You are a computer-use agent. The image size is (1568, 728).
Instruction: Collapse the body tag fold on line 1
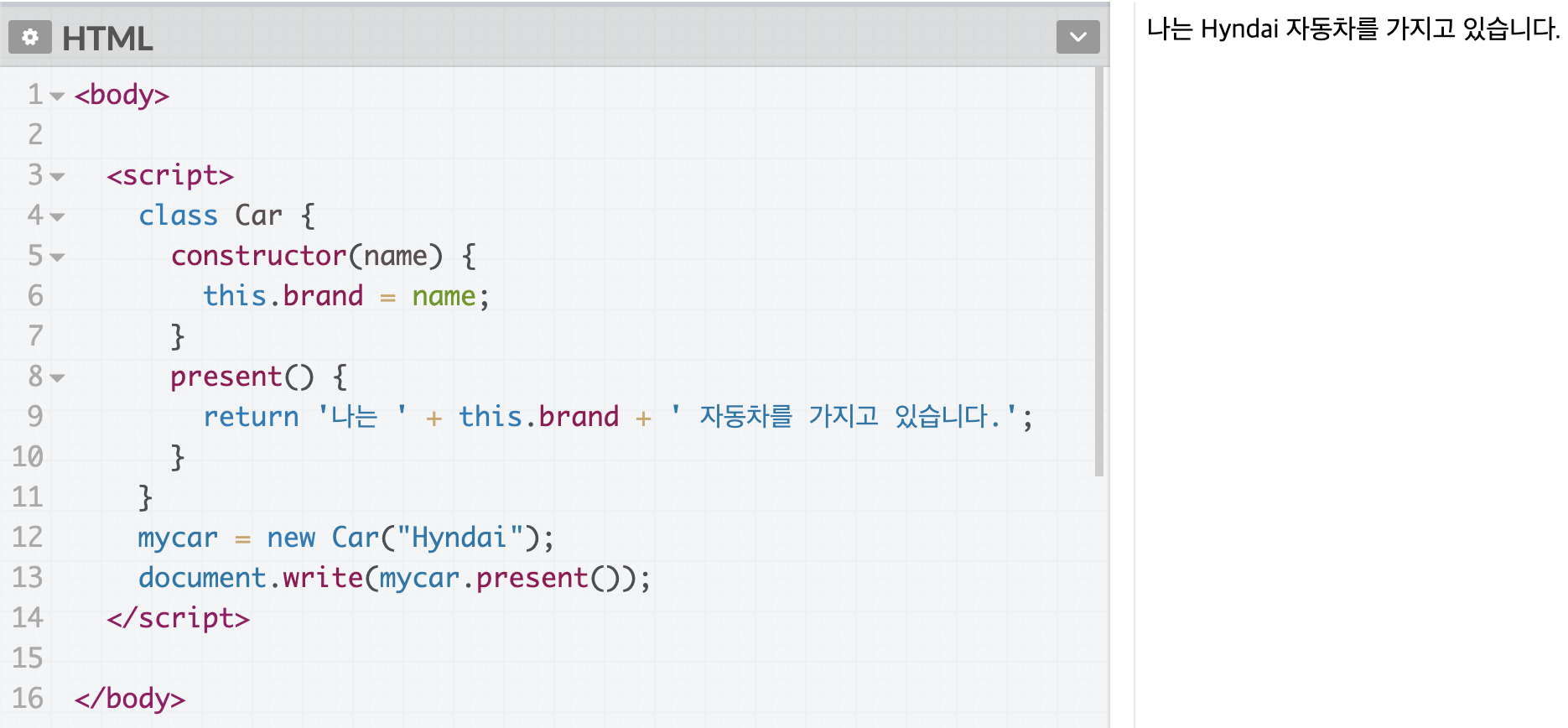point(57,96)
